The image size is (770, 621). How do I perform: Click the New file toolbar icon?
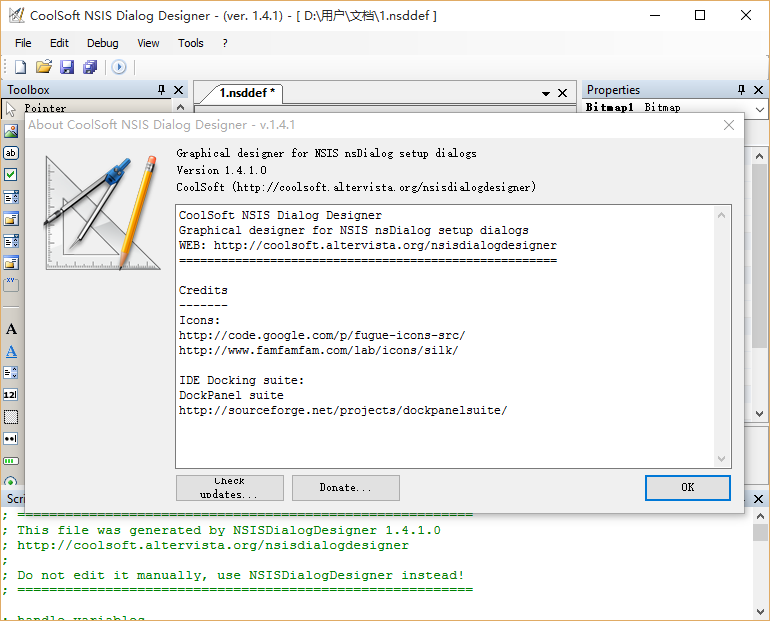click(20, 67)
